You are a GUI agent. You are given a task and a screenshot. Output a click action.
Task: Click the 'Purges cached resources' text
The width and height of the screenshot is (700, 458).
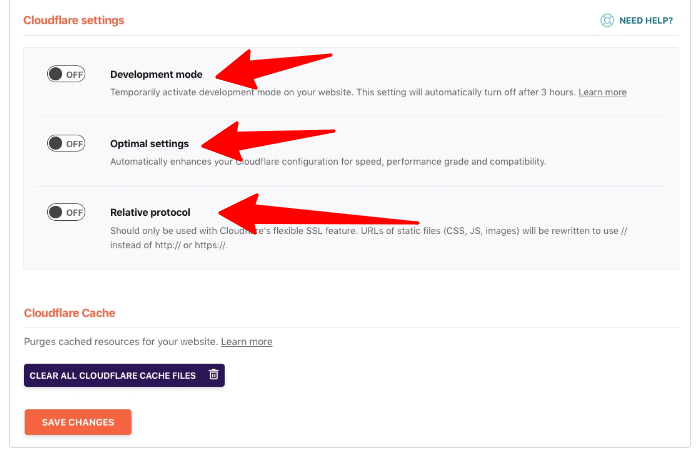[x=120, y=342]
